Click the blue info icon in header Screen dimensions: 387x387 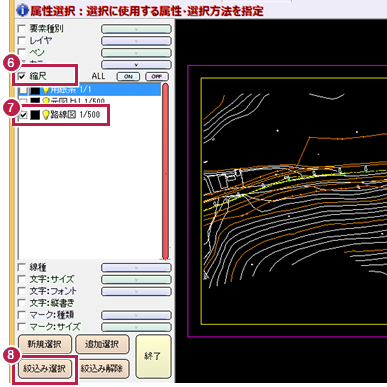tap(22, 11)
